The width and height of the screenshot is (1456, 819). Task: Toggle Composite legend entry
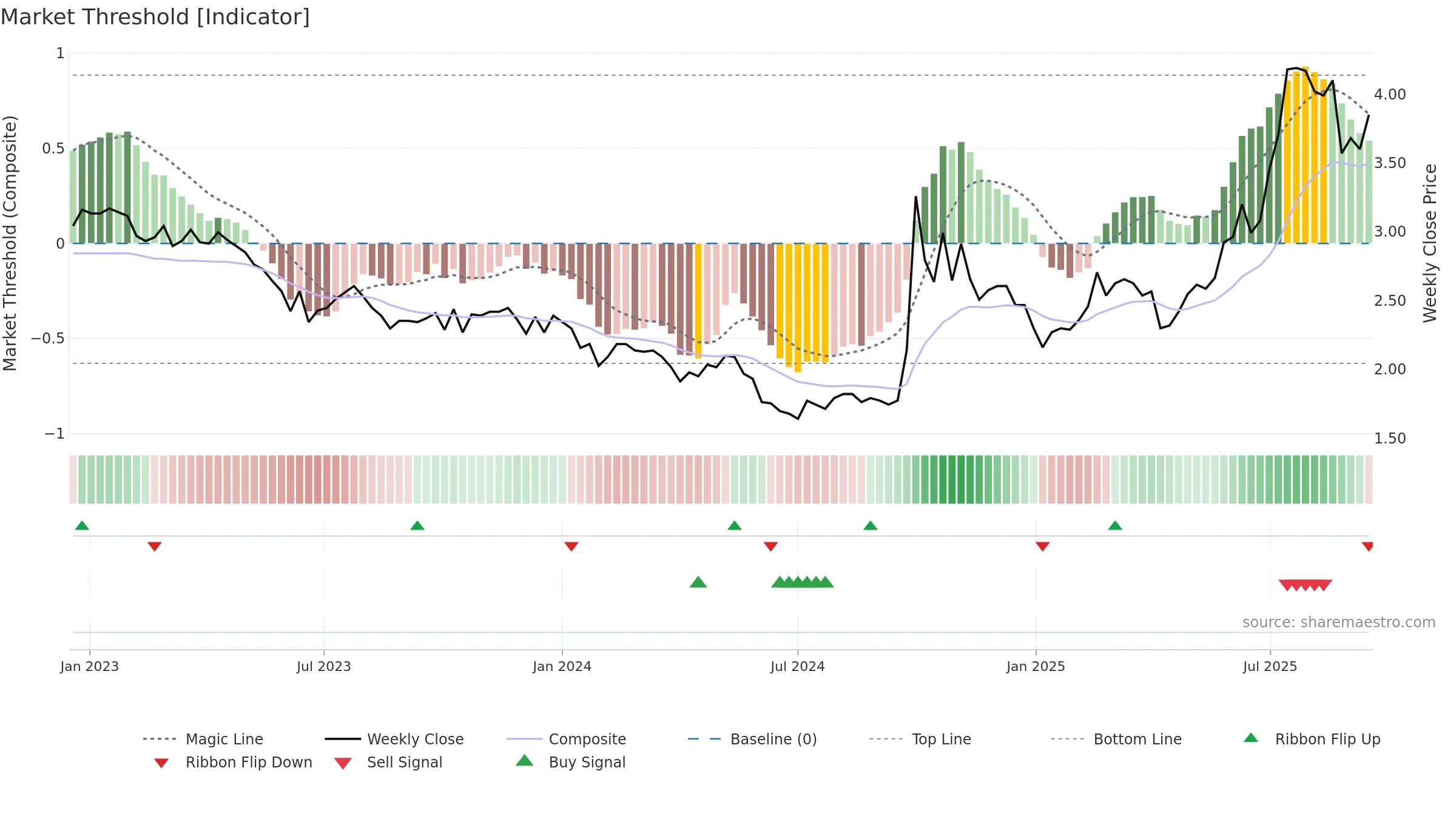[566, 739]
